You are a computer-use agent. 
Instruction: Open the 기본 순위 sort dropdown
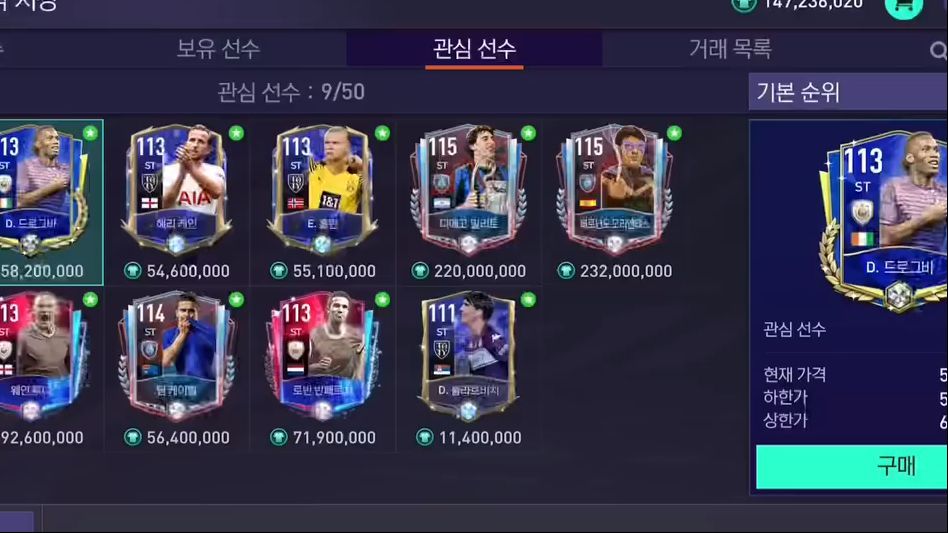(848, 92)
